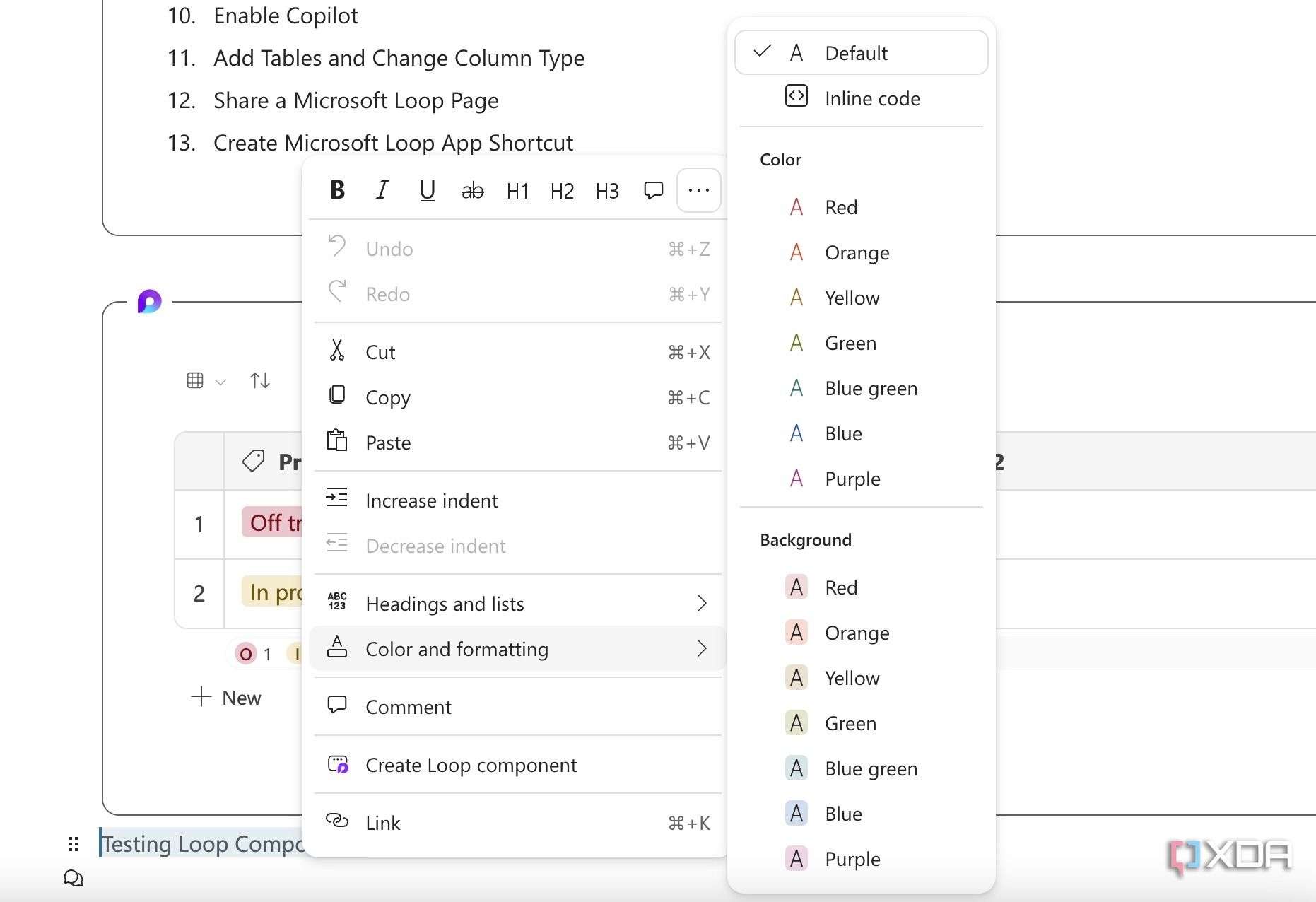Image resolution: width=1316 pixels, height=902 pixels.
Task: Apply italic formatting to selected text
Action: coord(382,190)
